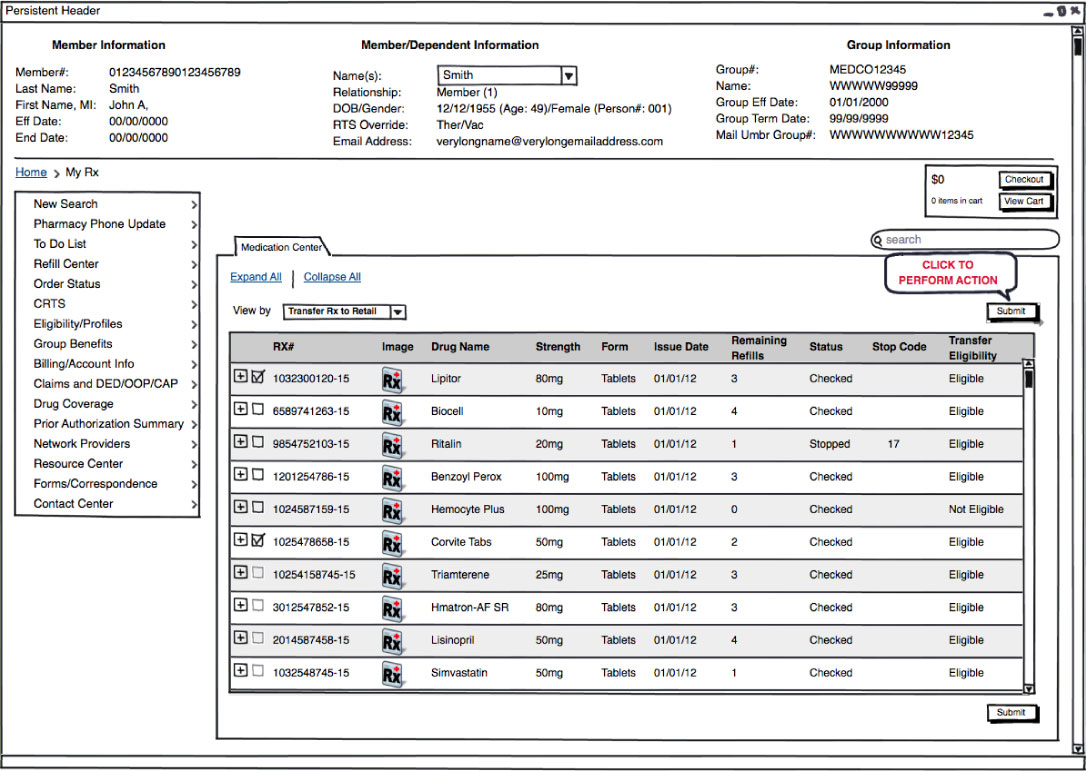Click the table scrollbar up arrow
Screen dimensions: 1087x771
tap(1029, 363)
